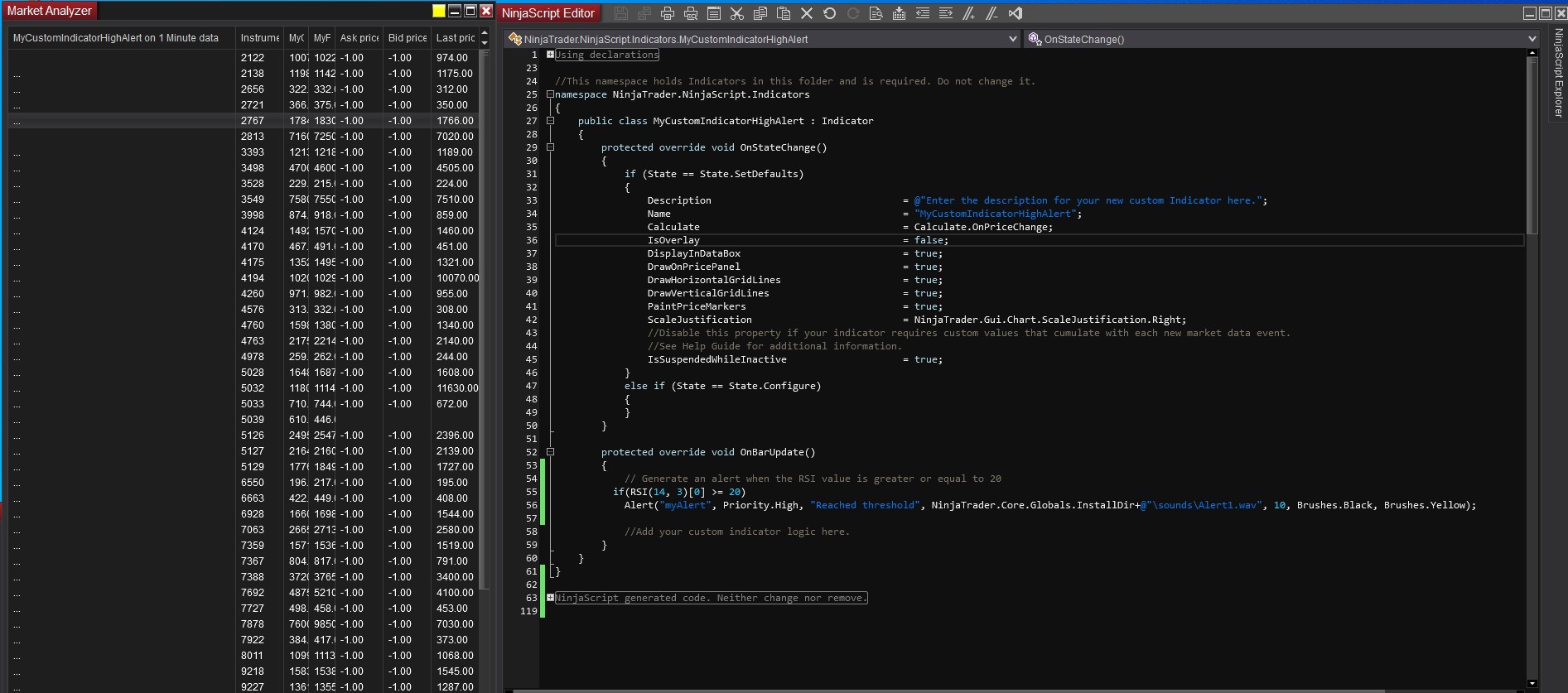This screenshot has width=1568, height=693.
Task: Click the Cut scissors icon
Action: point(737,13)
